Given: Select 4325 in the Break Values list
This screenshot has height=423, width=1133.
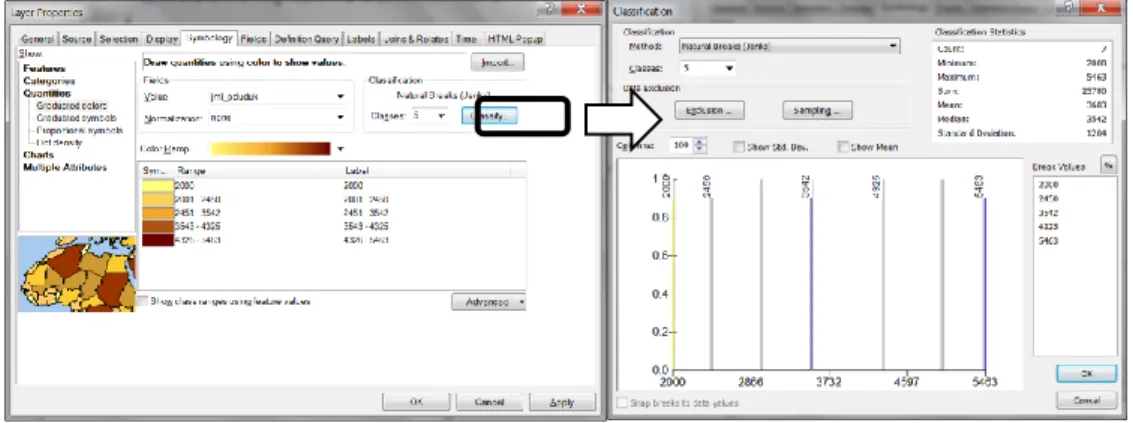Looking at the screenshot, I should pos(1048,226).
